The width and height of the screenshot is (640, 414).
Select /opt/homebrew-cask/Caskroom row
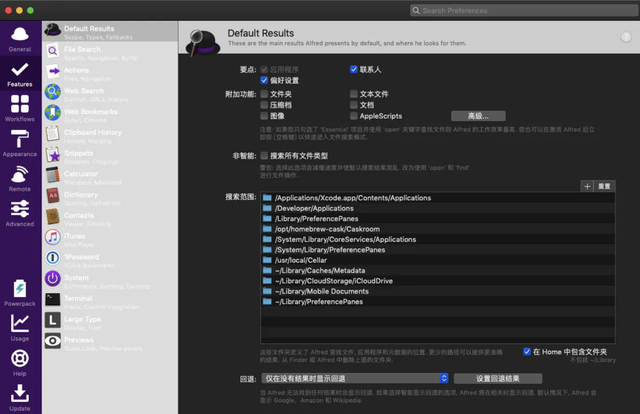pos(438,229)
